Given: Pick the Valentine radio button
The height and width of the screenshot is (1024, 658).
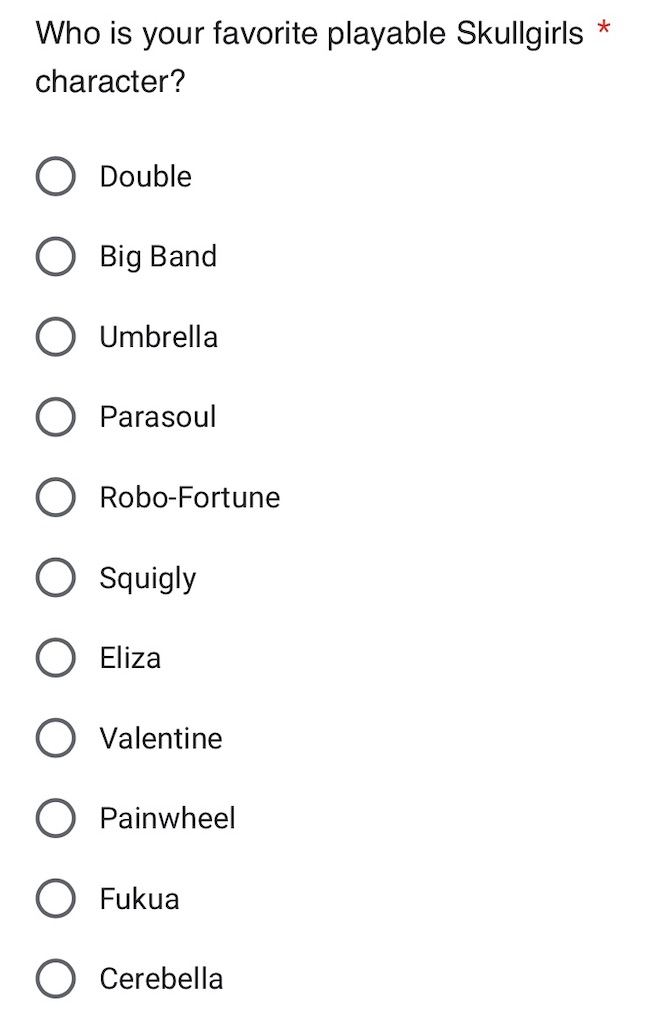Looking at the screenshot, I should [55, 738].
